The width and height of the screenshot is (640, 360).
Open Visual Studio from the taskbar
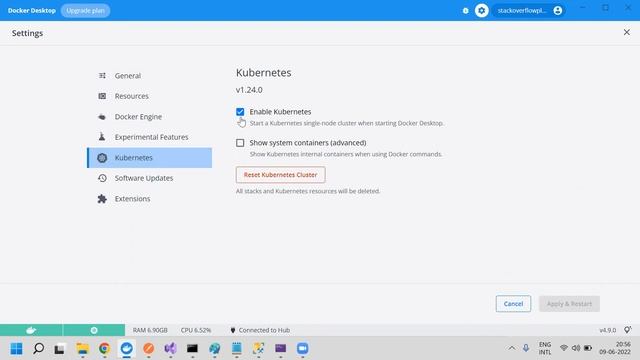click(x=171, y=349)
